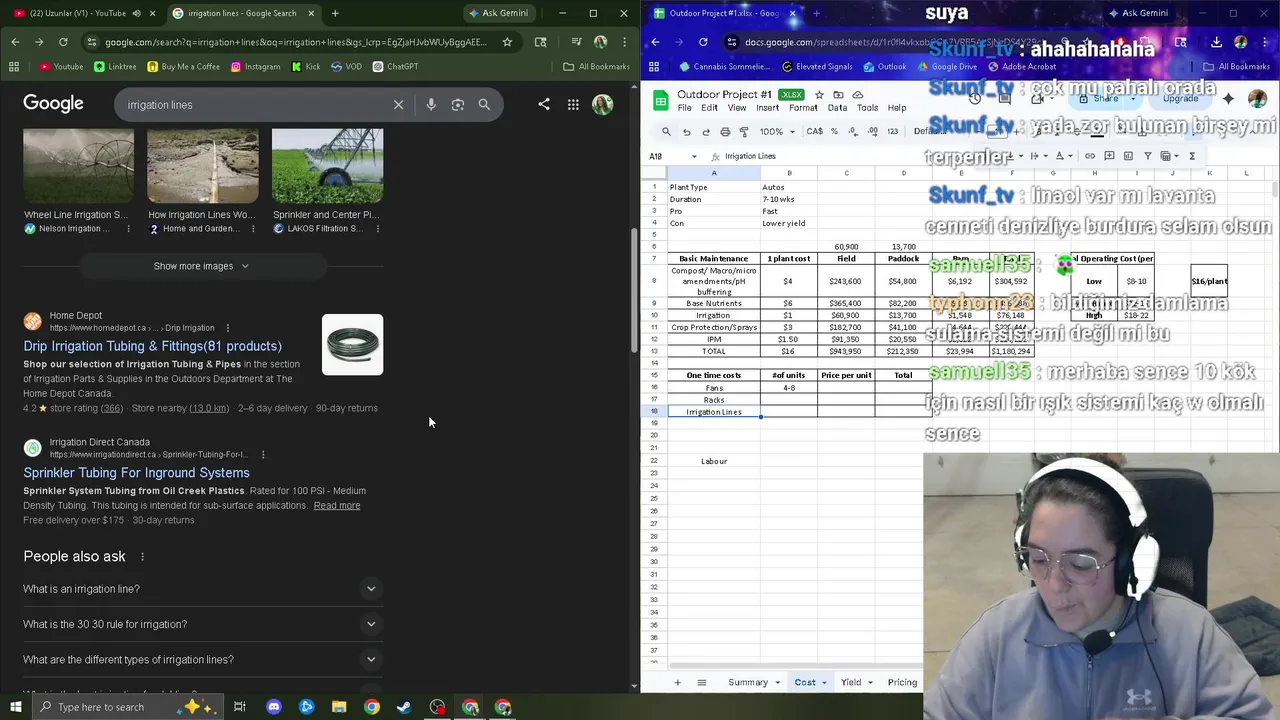This screenshot has height=720, width=1280.
Task: Print the Outdoor Project spreadsheet
Action: pos(725,131)
